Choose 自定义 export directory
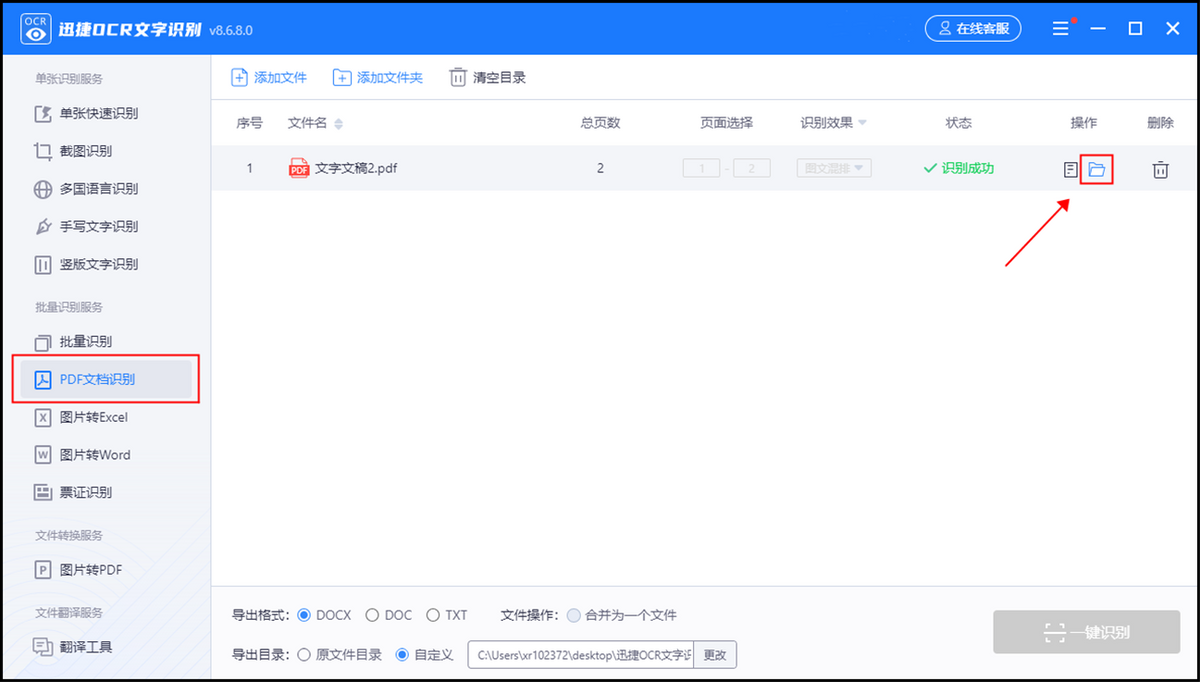This screenshot has height=682, width=1200. click(x=425, y=655)
